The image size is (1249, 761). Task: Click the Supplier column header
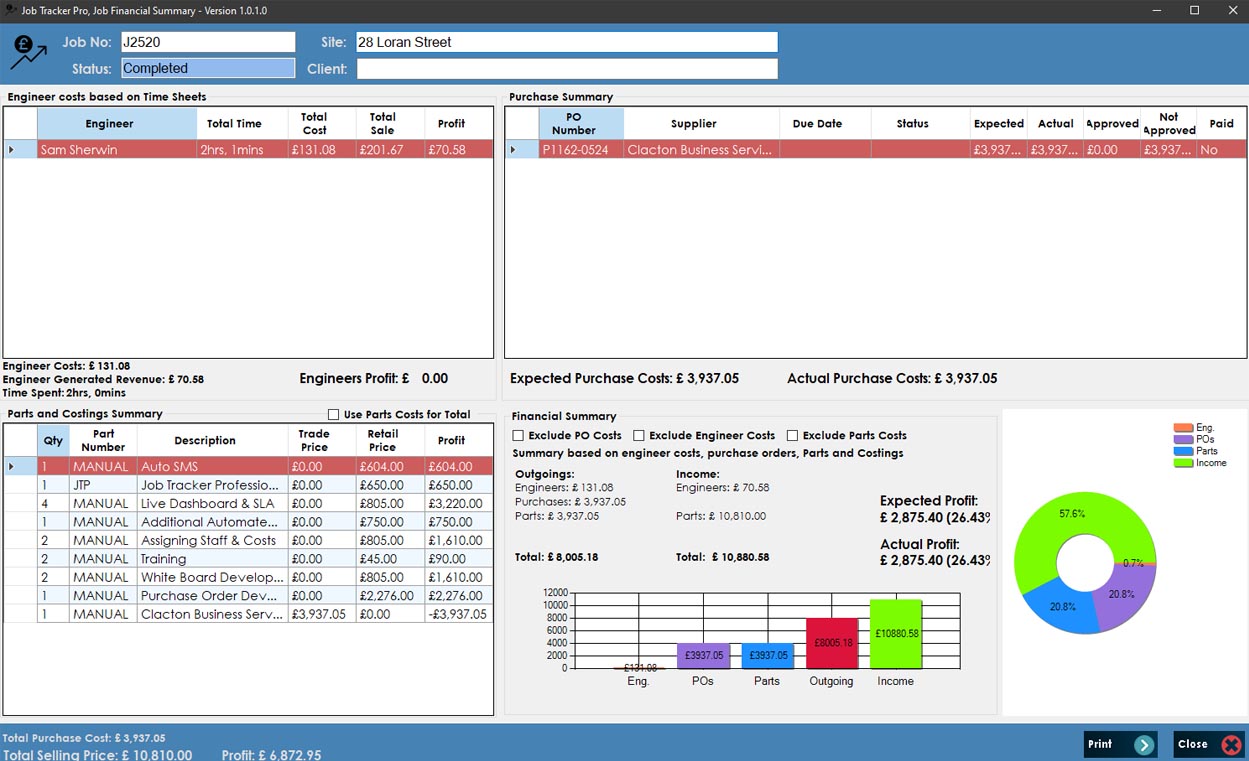[x=701, y=124]
